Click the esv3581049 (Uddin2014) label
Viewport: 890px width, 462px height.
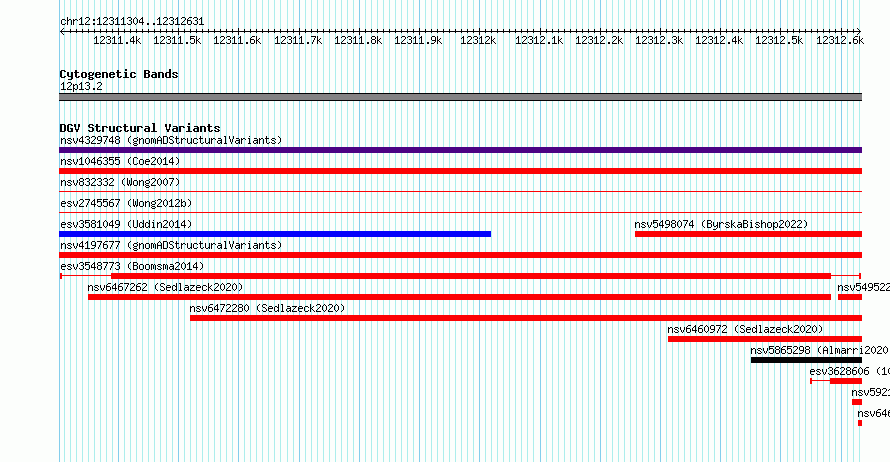[x=126, y=224]
